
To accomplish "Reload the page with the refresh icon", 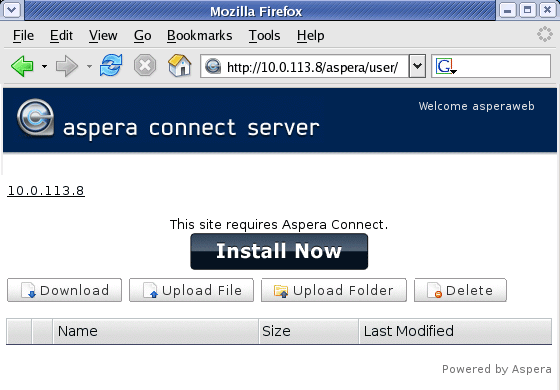I will click(x=111, y=65).
